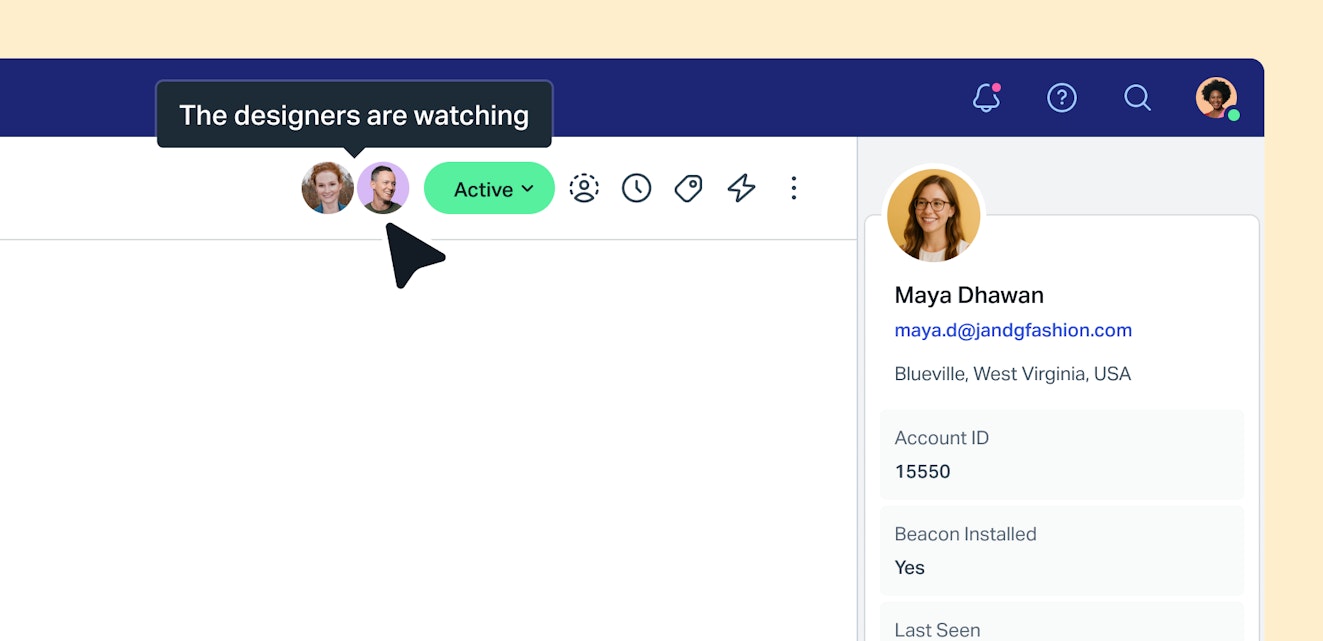Click the assign conversation person icon
The height and width of the screenshot is (641, 1323).
click(x=584, y=188)
